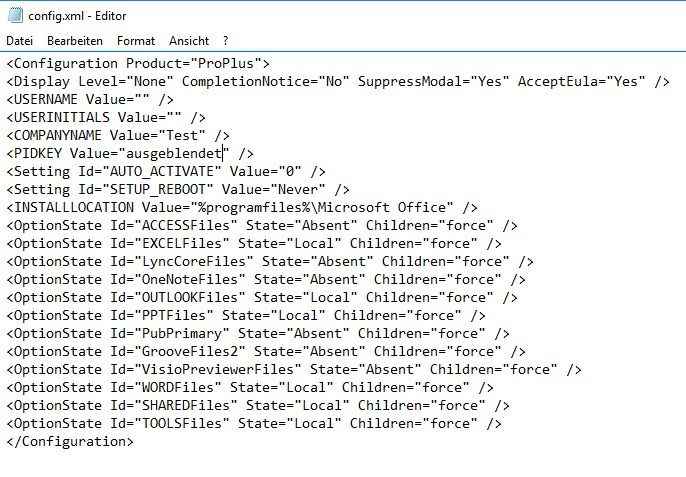The height and width of the screenshot is (477, 686).
Task: Click the VisioPreviewerFiles OptionState line
Action: point(294,369)
